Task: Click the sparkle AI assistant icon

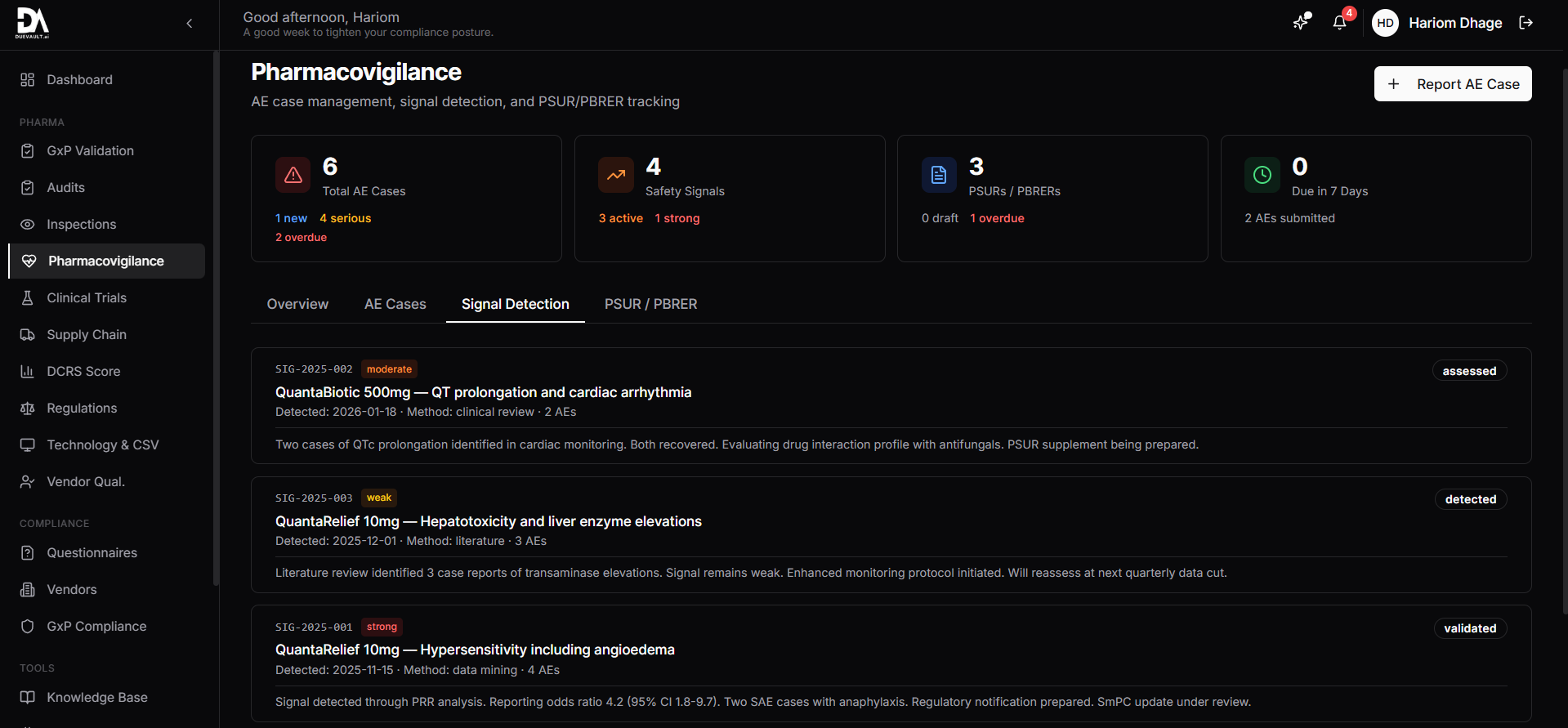Action: pyautogui.click(x=1301, y=23)
